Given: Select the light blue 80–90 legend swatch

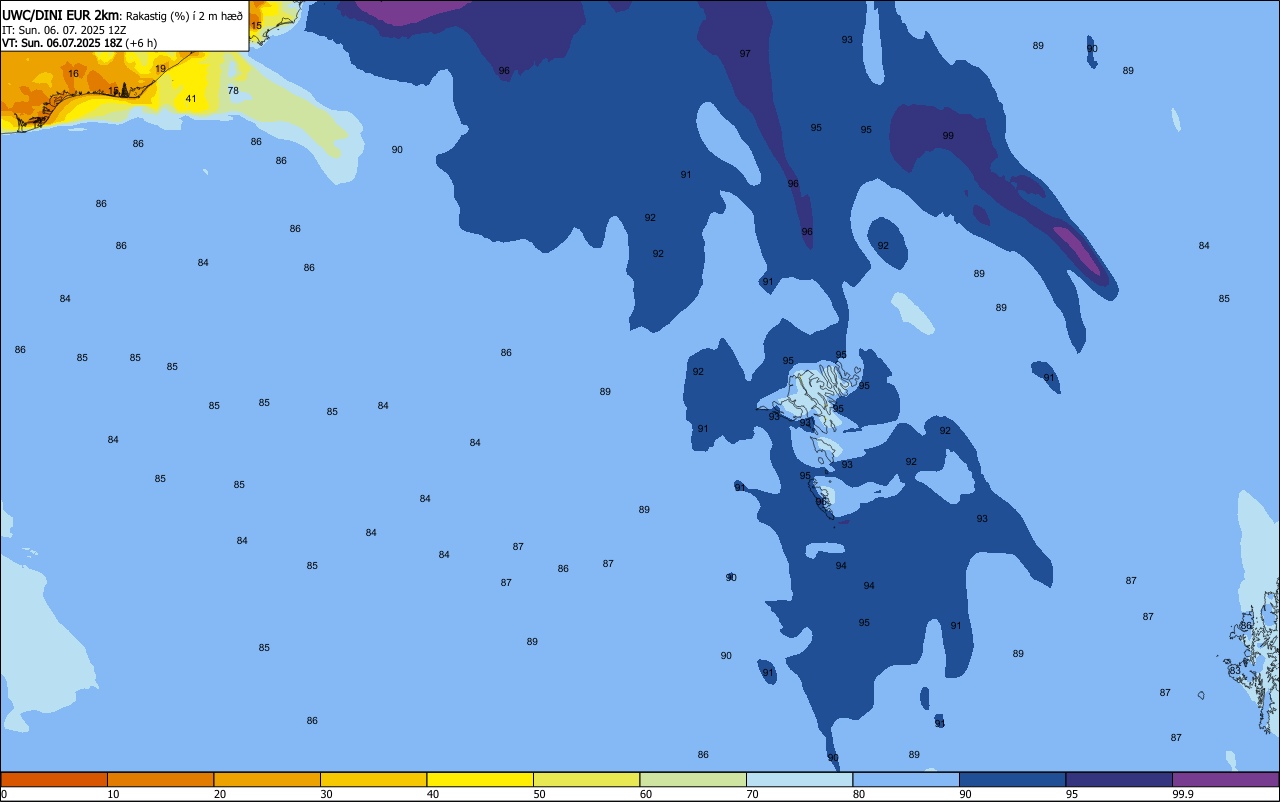Looking at the screenshot, I should tap(906, 780).
